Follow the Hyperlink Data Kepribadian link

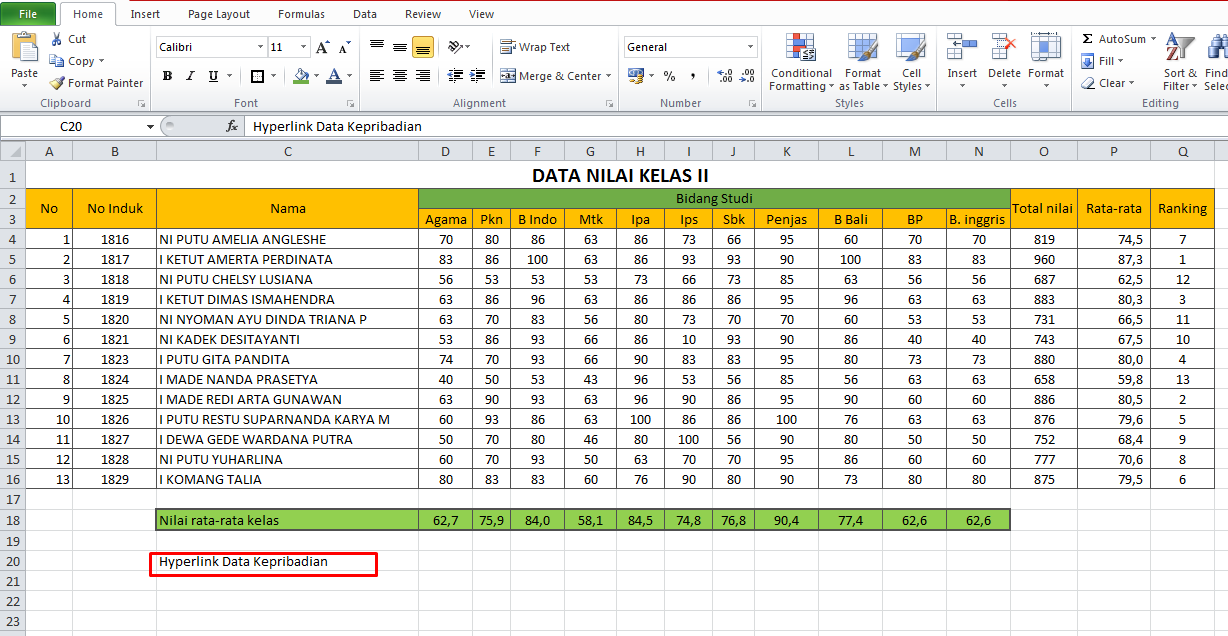click(x=245, y=563)
